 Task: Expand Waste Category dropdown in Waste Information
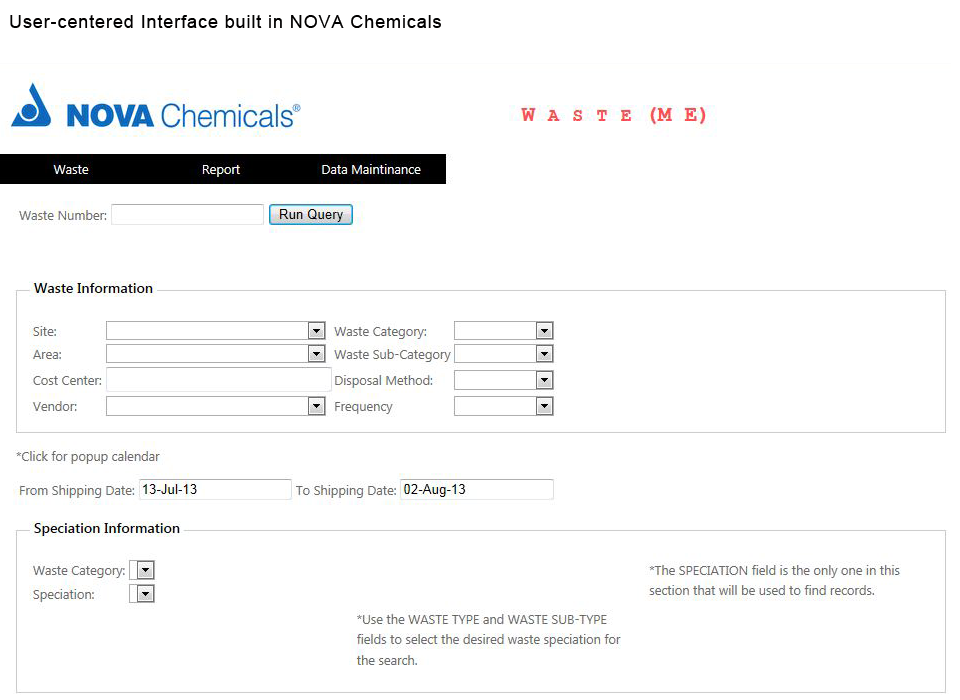504,331
